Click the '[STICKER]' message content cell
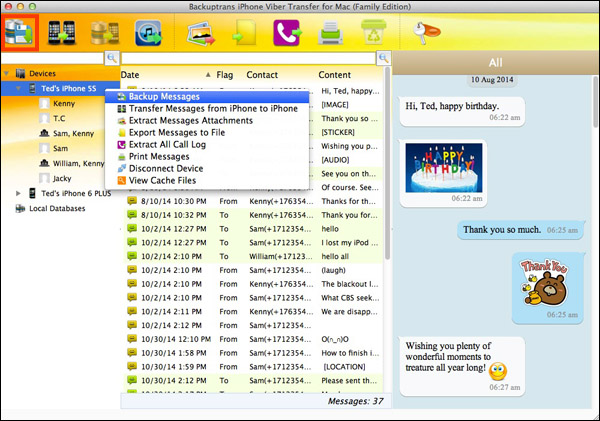The width and height of the screenshot is (600, 421). (338, 132)
